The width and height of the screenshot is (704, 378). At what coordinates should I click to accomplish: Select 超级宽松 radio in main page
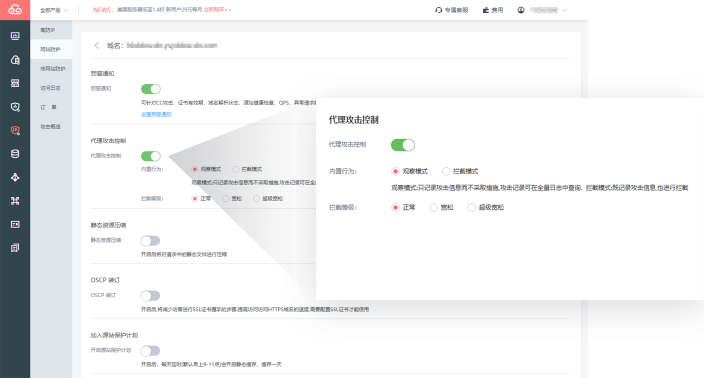pyautogui.click(x=256, y=198)
